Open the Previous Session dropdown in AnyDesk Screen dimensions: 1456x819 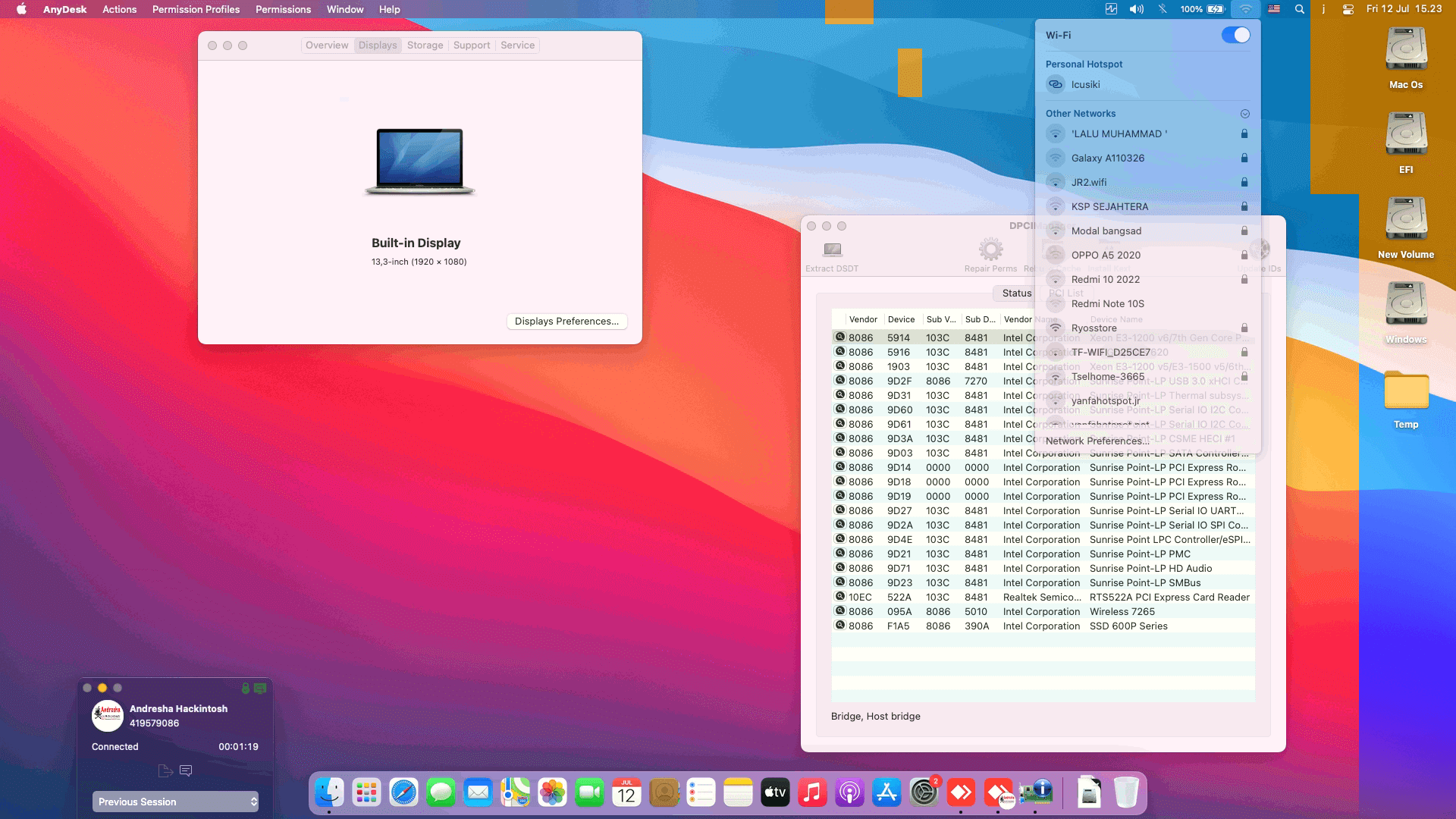coord(175,802)
